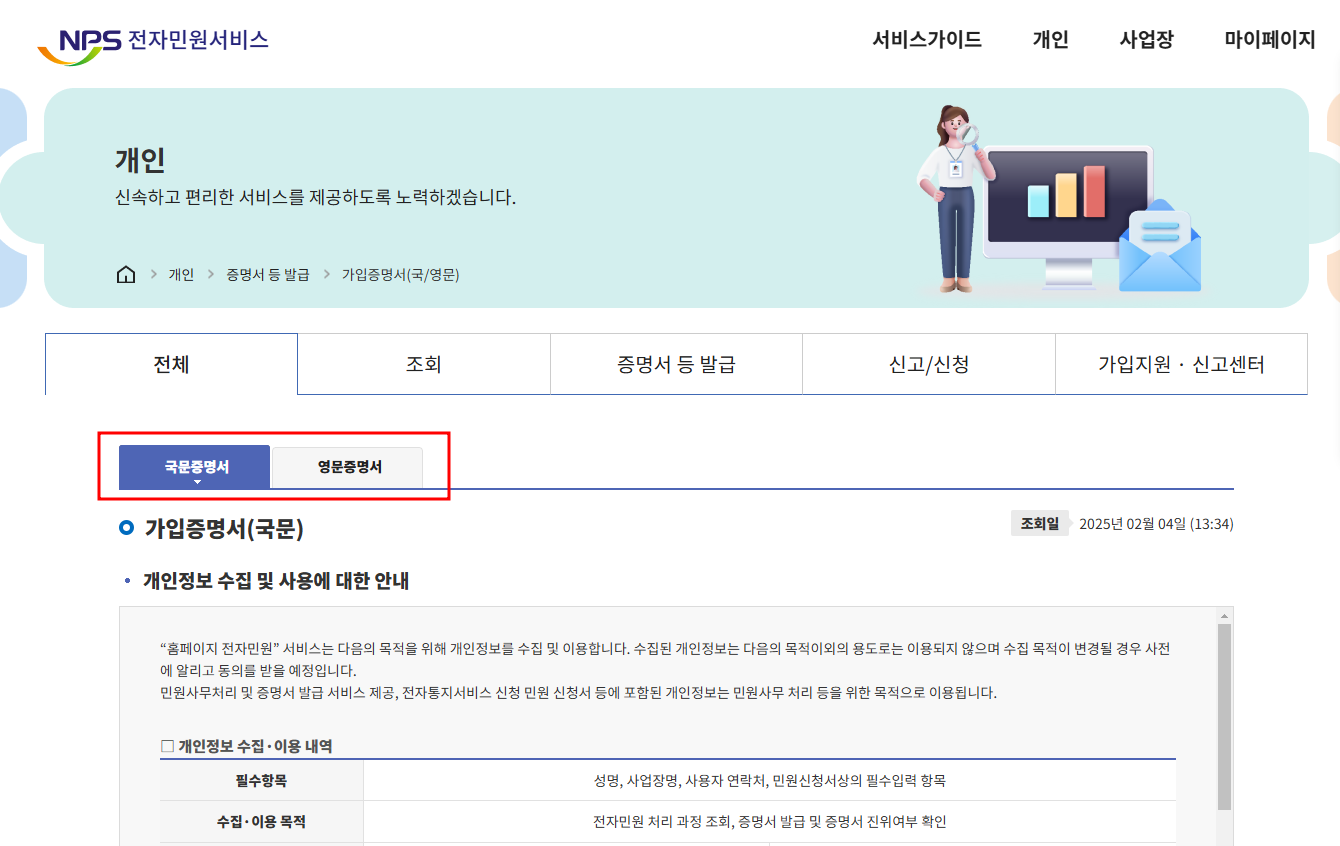
Task: Open 마이페이지 from the top navigation
Action: click(1268, 40)
